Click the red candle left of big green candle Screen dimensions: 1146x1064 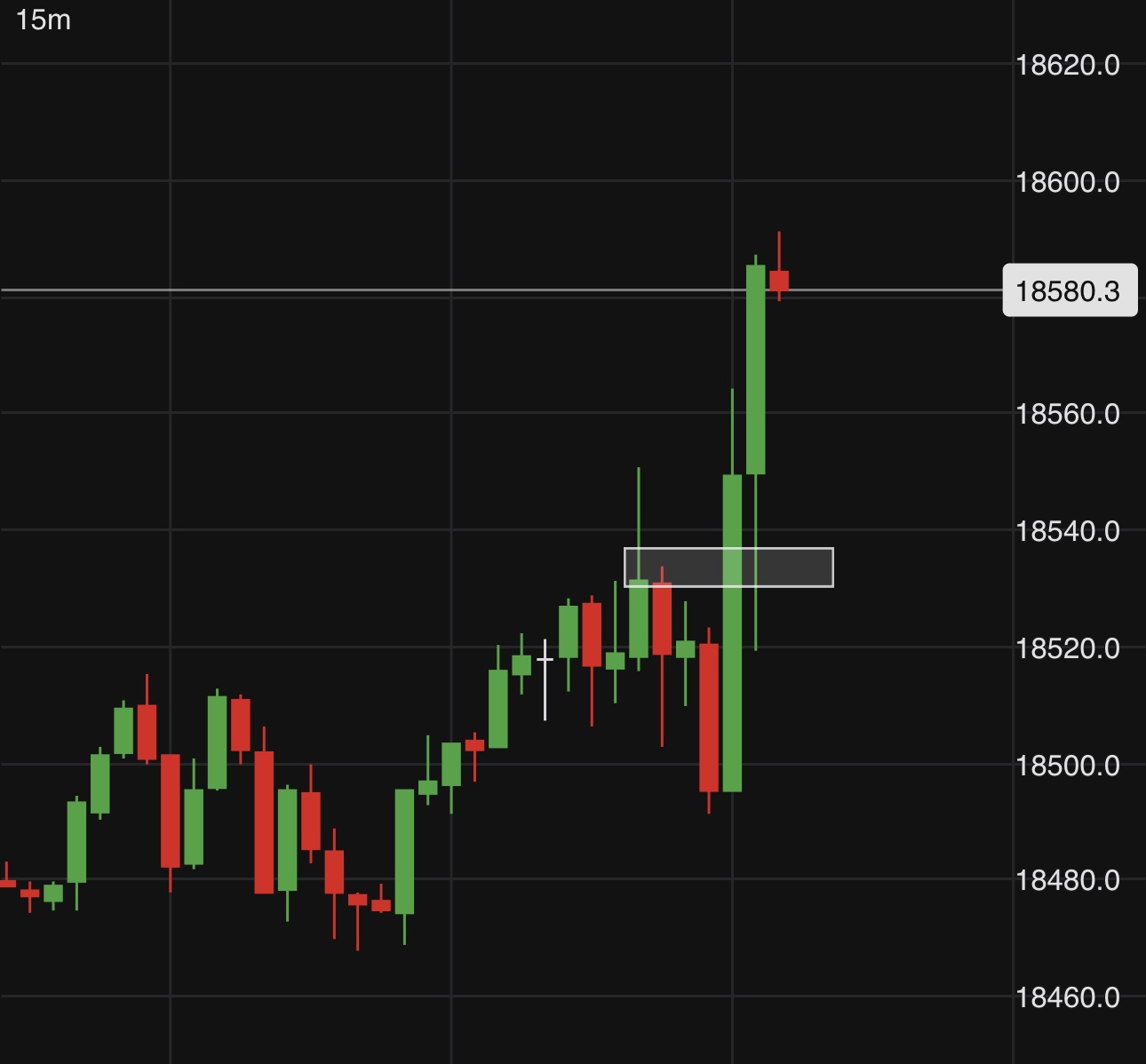pyautogui.click(x=708, y=717)
